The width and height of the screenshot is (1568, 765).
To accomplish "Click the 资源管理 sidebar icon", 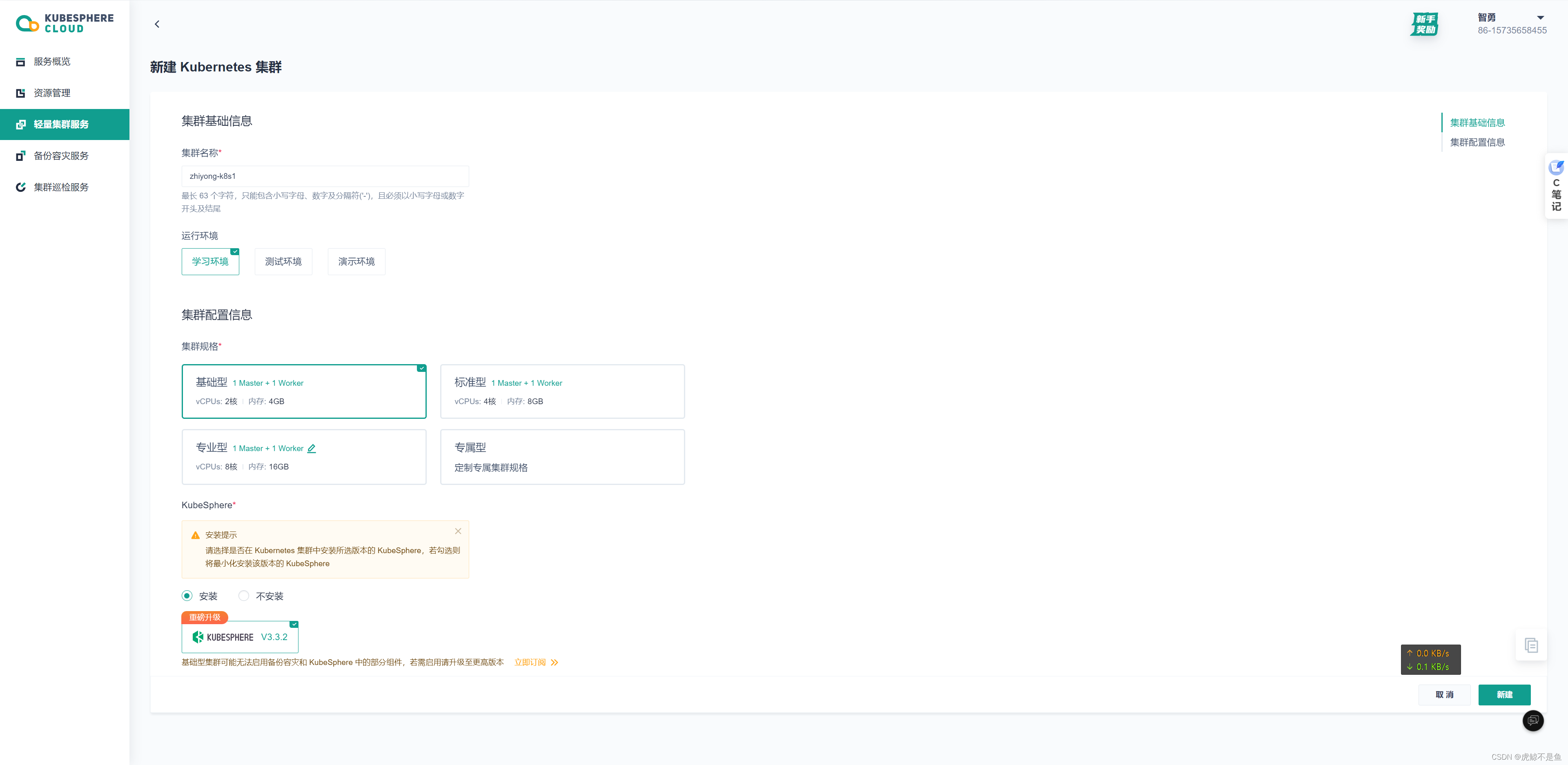I will 21,93.
